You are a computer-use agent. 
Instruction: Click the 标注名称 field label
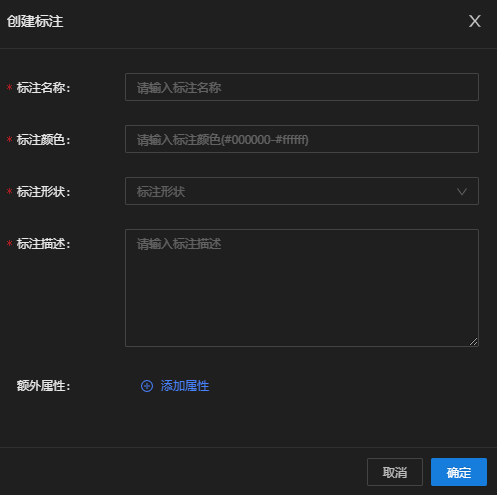point(43,88)
